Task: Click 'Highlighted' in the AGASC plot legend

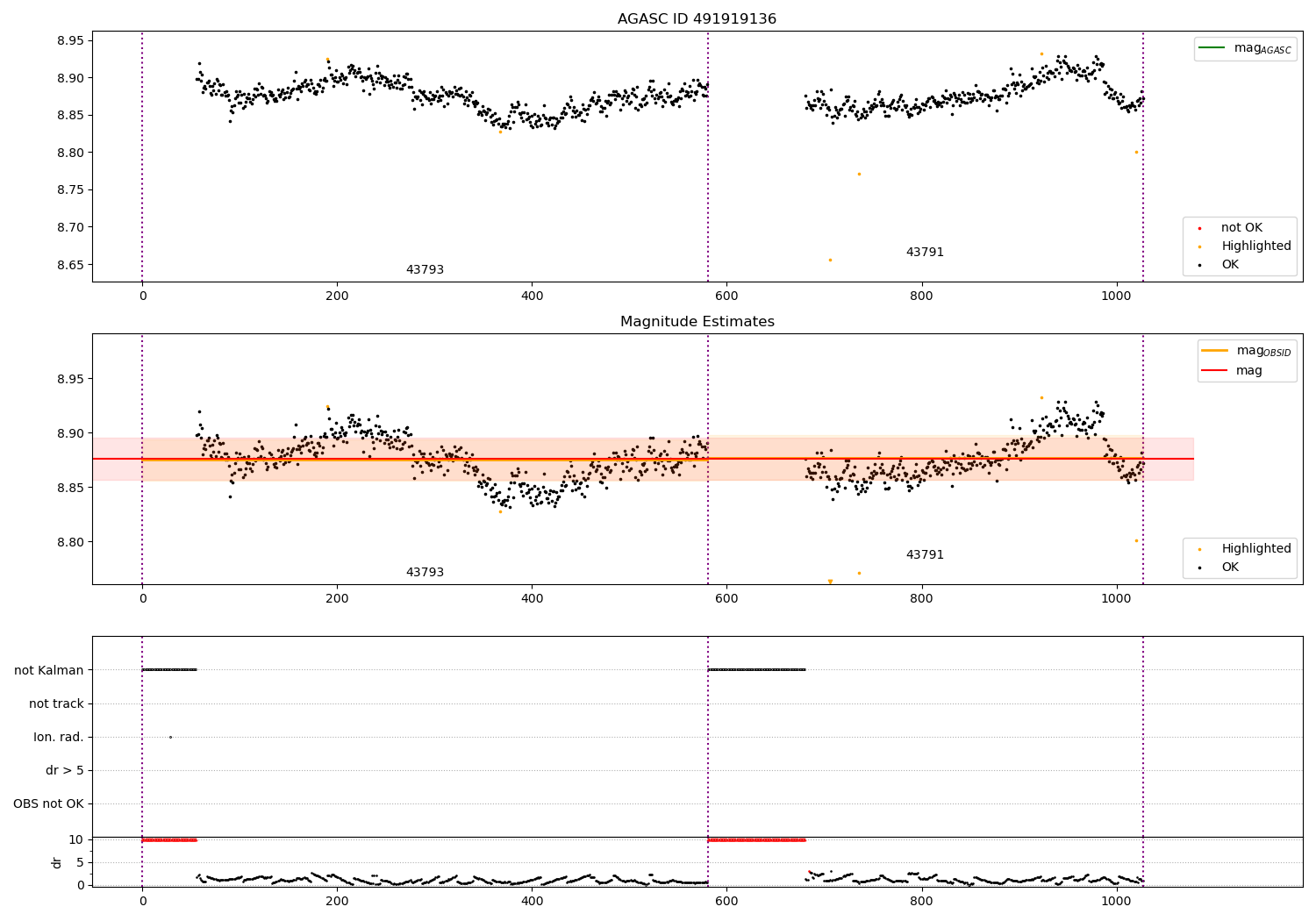Action: coord(1256,246)
